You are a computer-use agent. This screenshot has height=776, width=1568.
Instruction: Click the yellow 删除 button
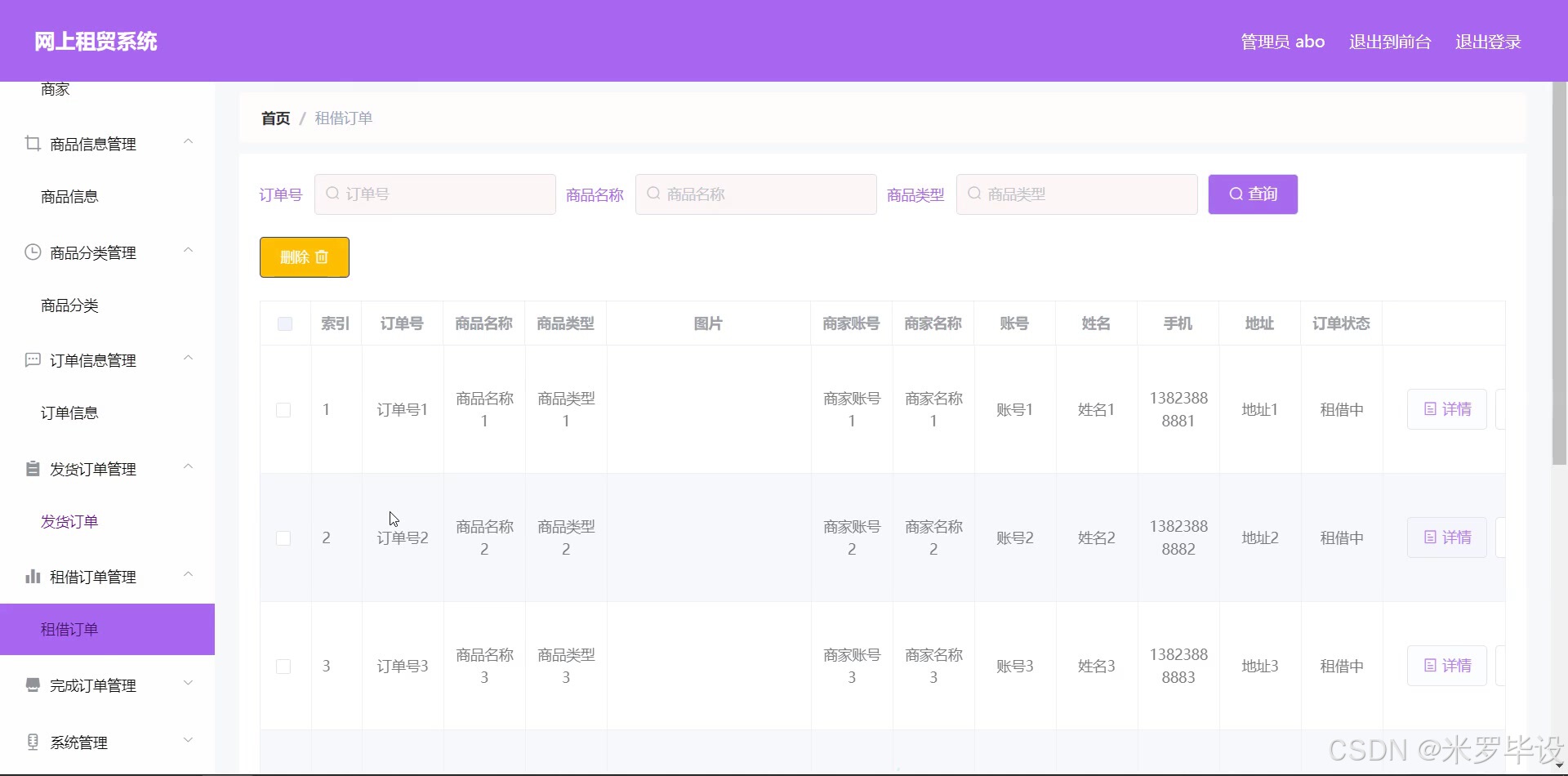pyautogui.click(x=305, y=257)
